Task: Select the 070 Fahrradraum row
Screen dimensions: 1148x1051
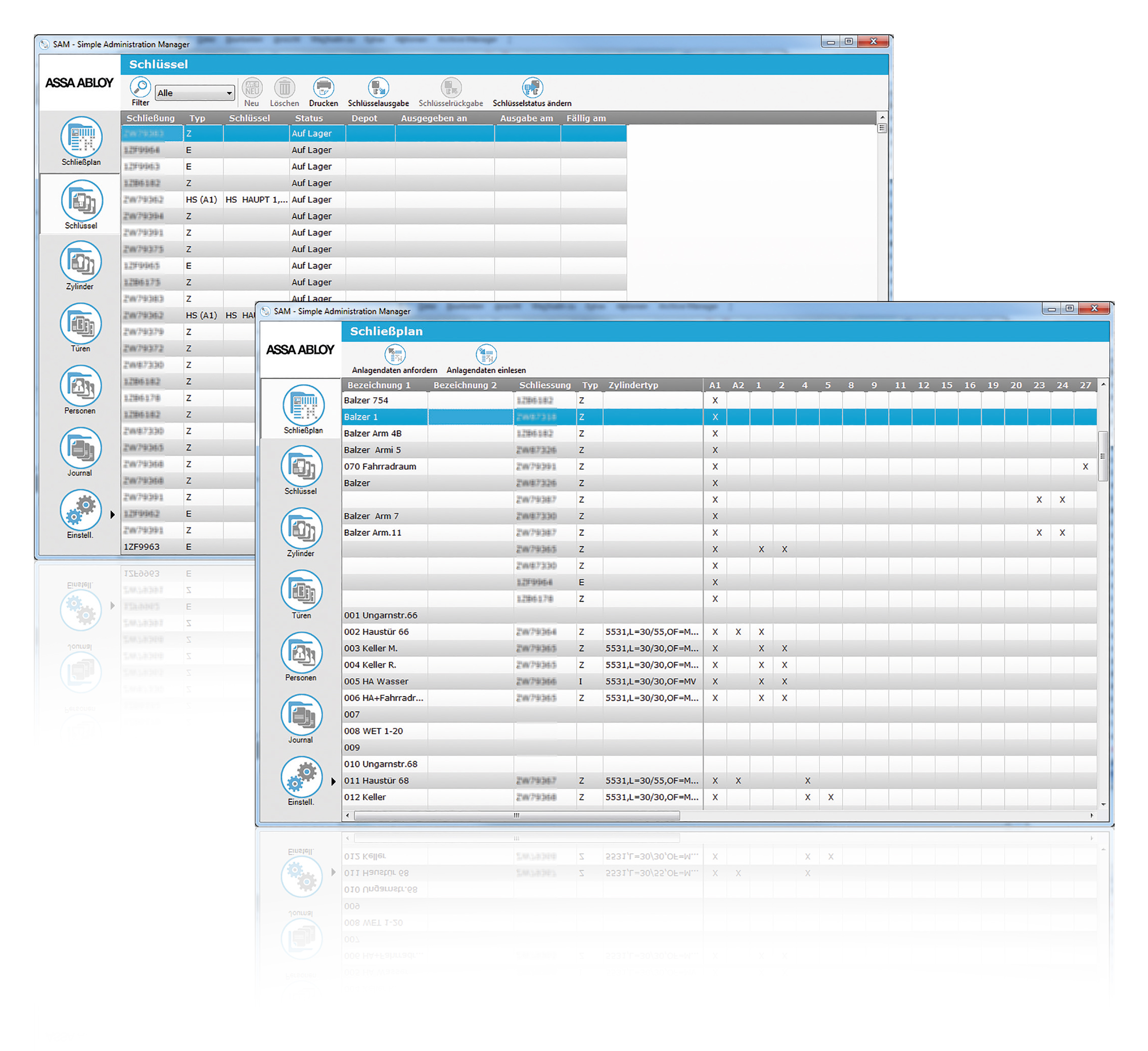Action: tap(380, 467)
